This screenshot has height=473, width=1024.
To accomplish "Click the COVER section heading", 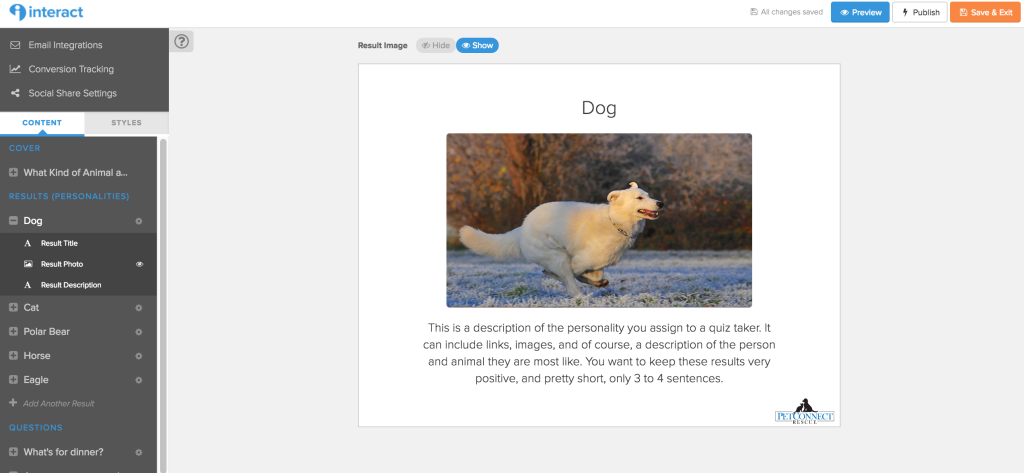I will 24,148.
